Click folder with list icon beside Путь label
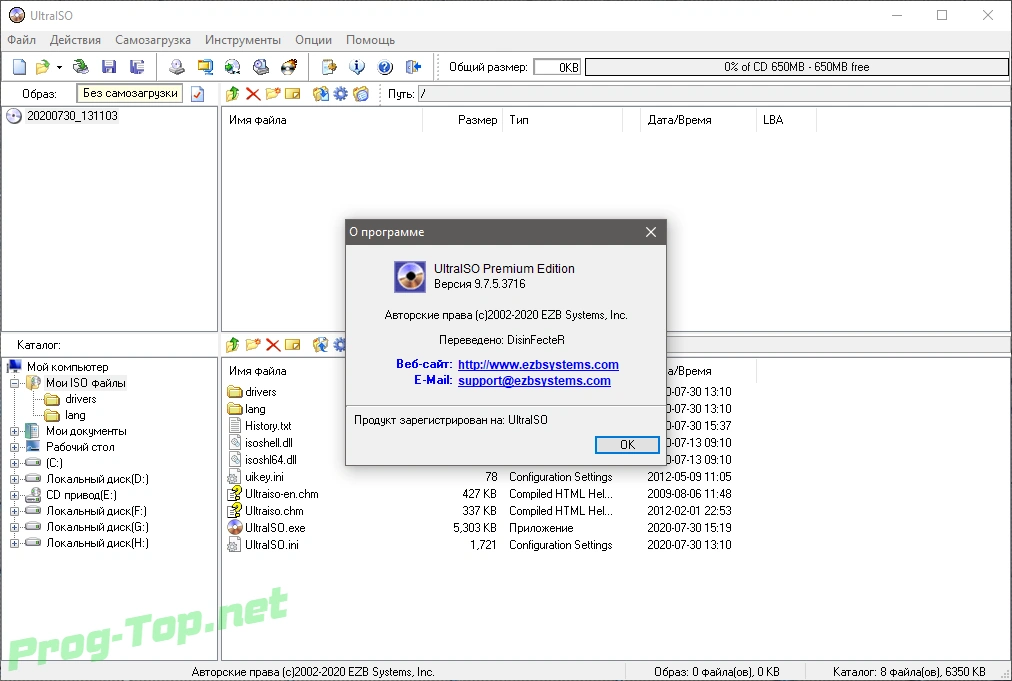This screenshot has width=1012, height=681. tap(361, 94)
